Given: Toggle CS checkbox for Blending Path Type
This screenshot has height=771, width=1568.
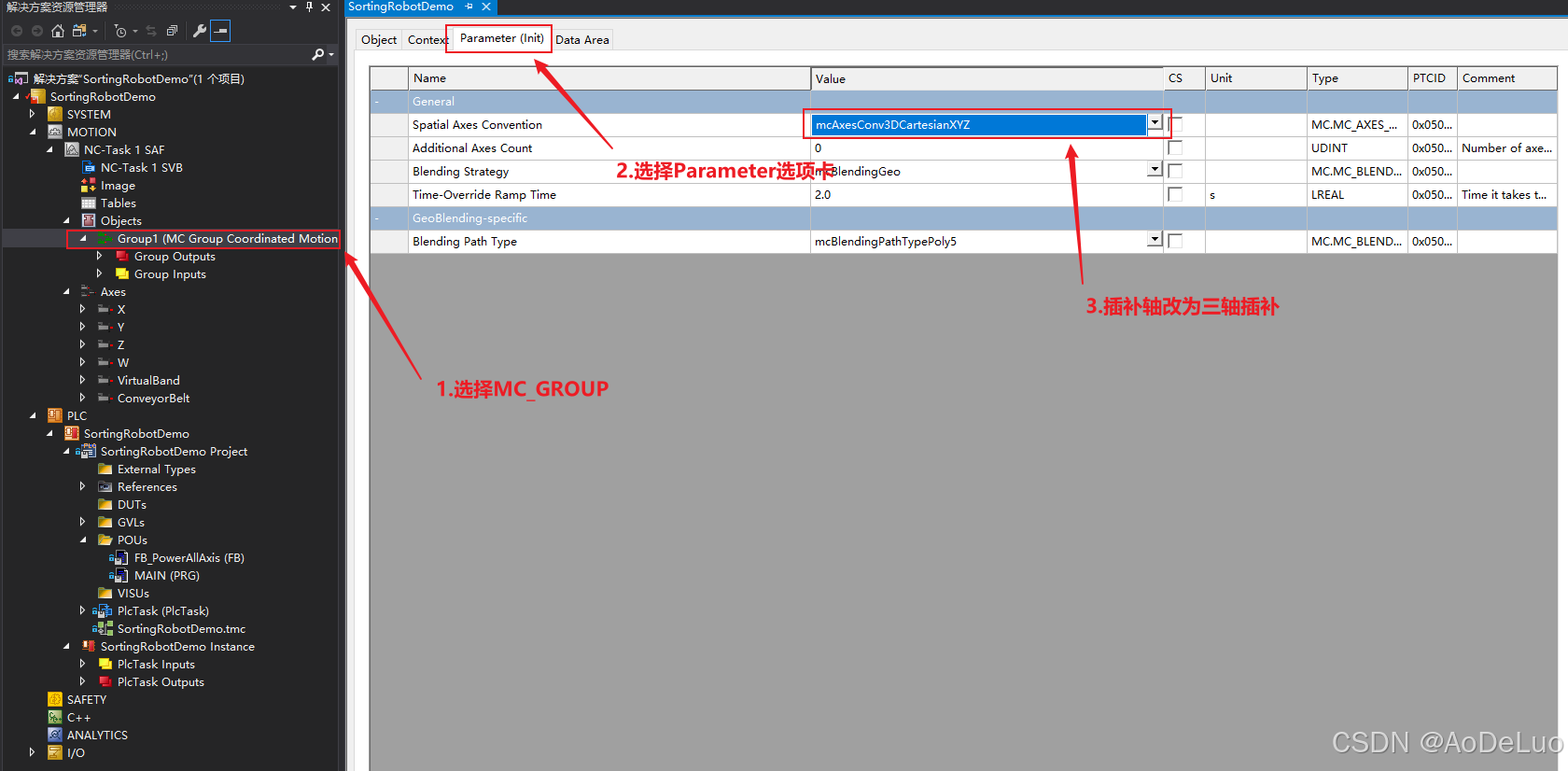Looking at the screenshot, I should click(1175, 241).
